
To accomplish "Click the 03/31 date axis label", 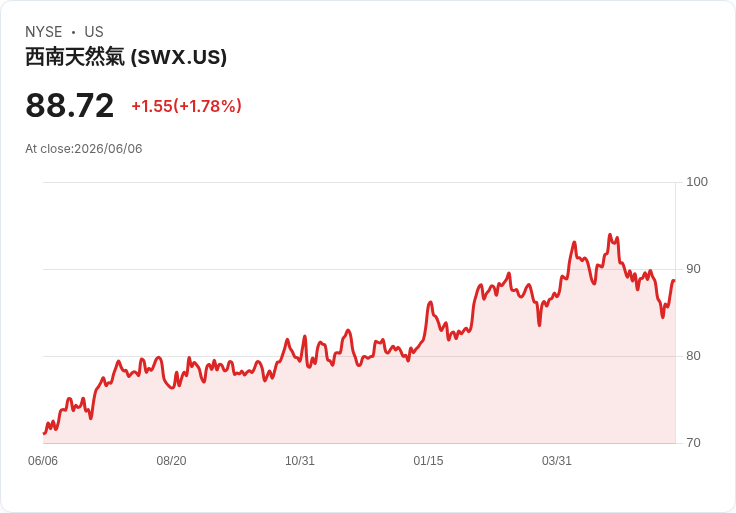I will (x=557, y=460).
